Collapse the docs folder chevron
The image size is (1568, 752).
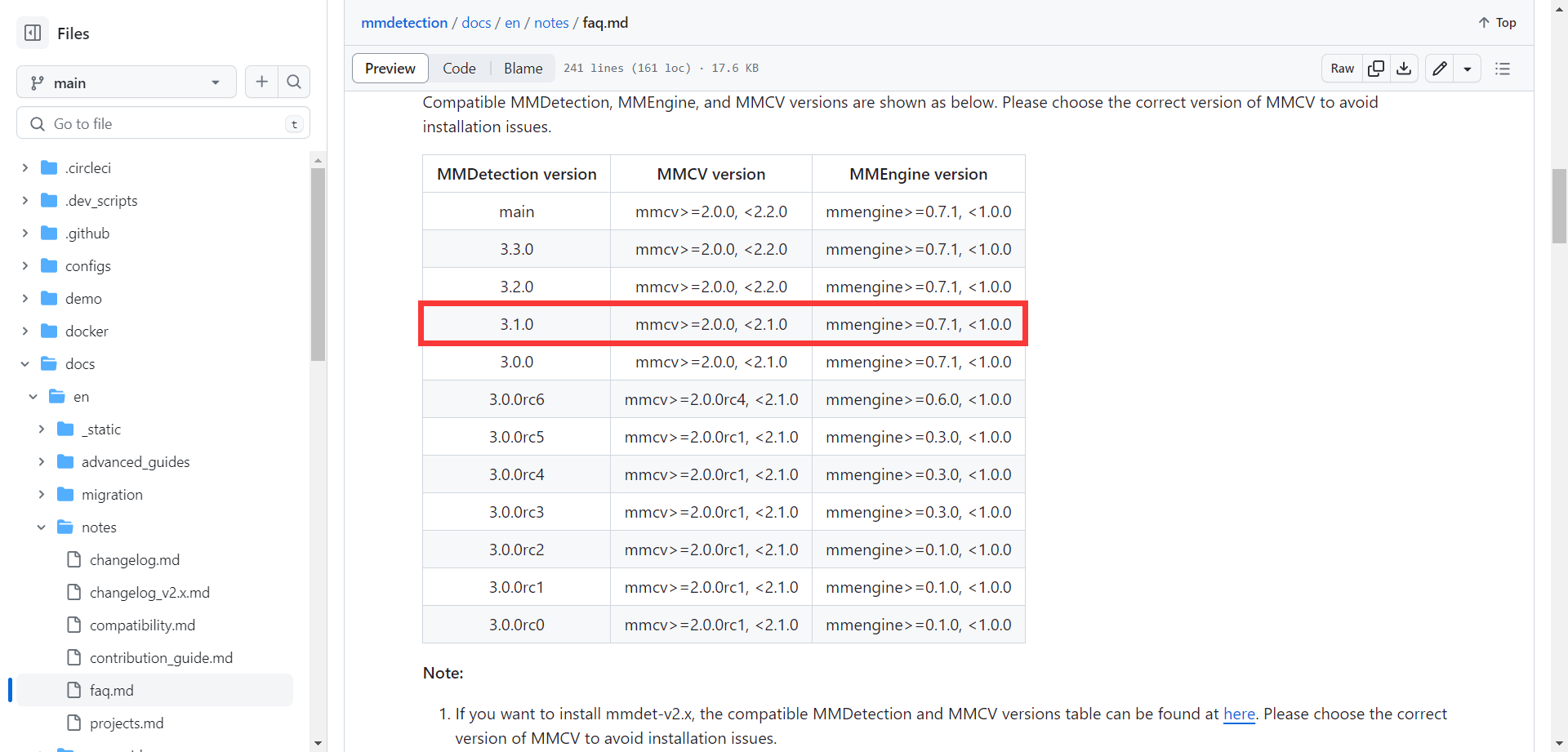[x=24, y=363]
